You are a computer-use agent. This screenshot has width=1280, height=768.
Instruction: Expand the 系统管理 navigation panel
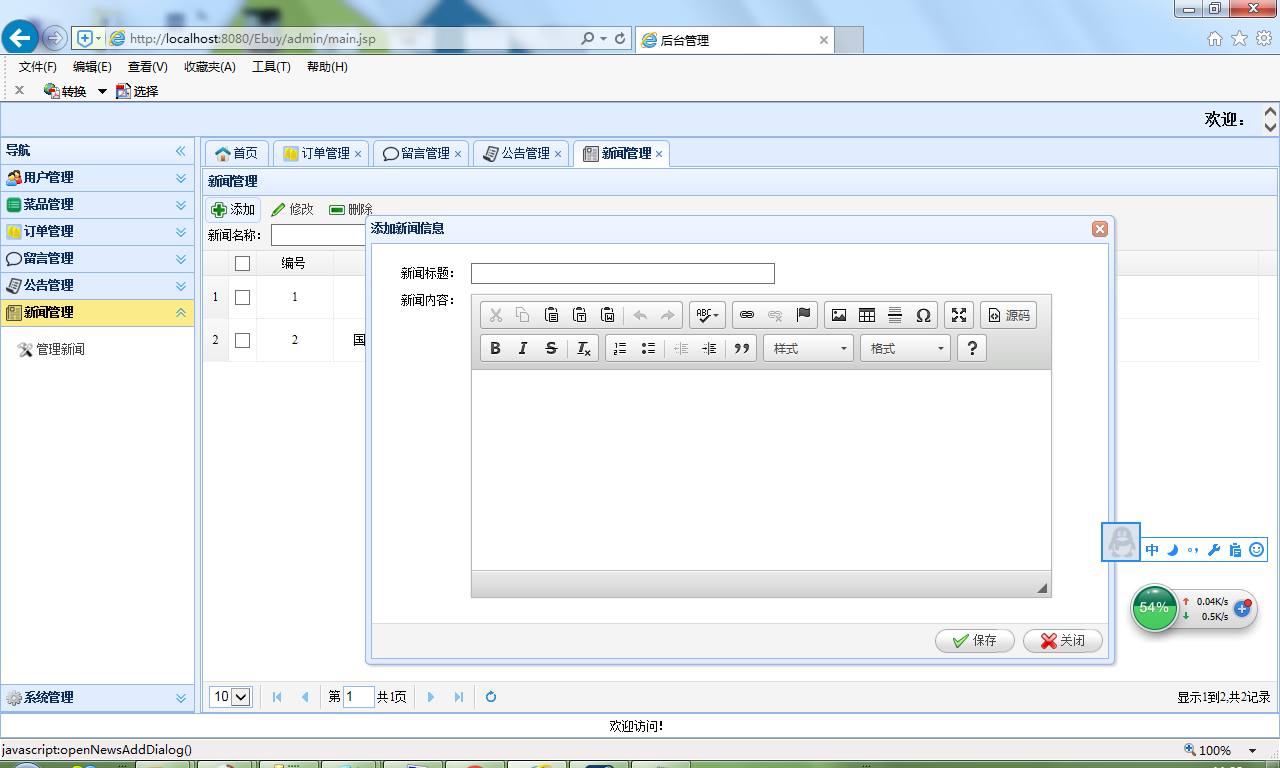tap(181, 698)
